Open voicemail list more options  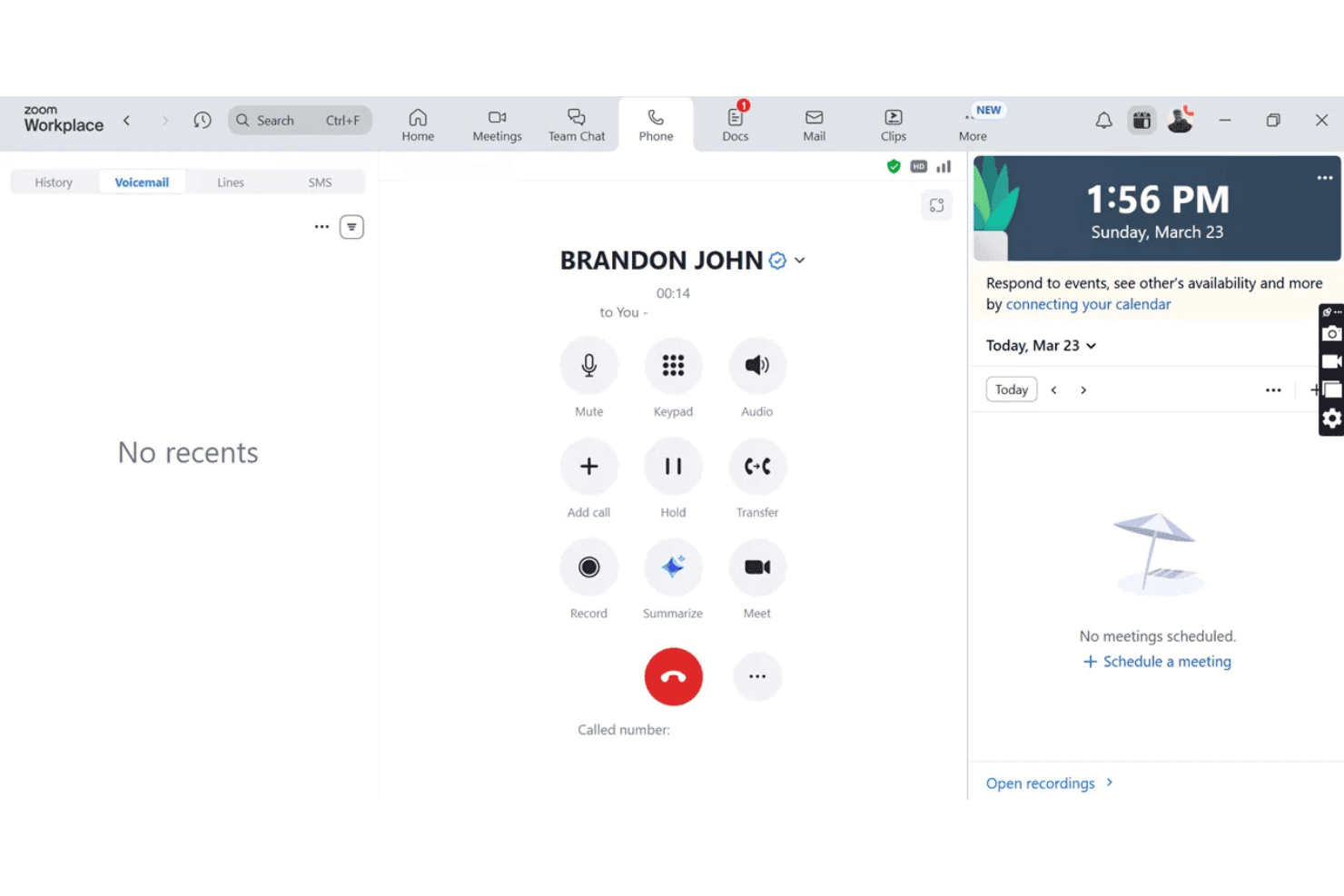[x=321, y=227]
